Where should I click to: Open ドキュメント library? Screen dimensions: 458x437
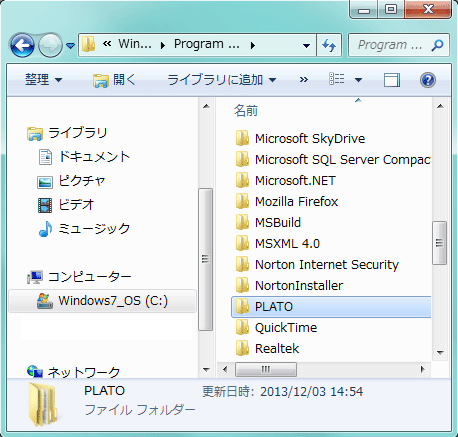[x=84, y=157]
